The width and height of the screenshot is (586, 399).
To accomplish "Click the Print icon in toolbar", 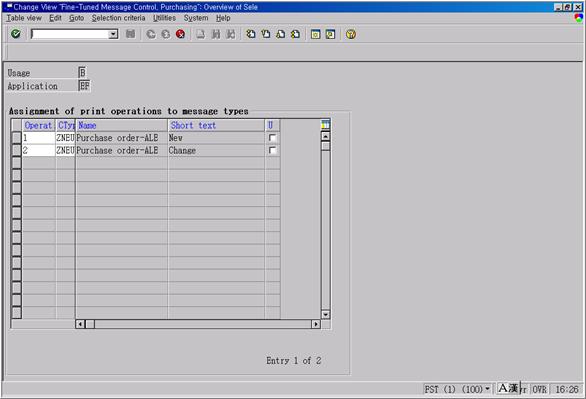I will tap(201, 34).
